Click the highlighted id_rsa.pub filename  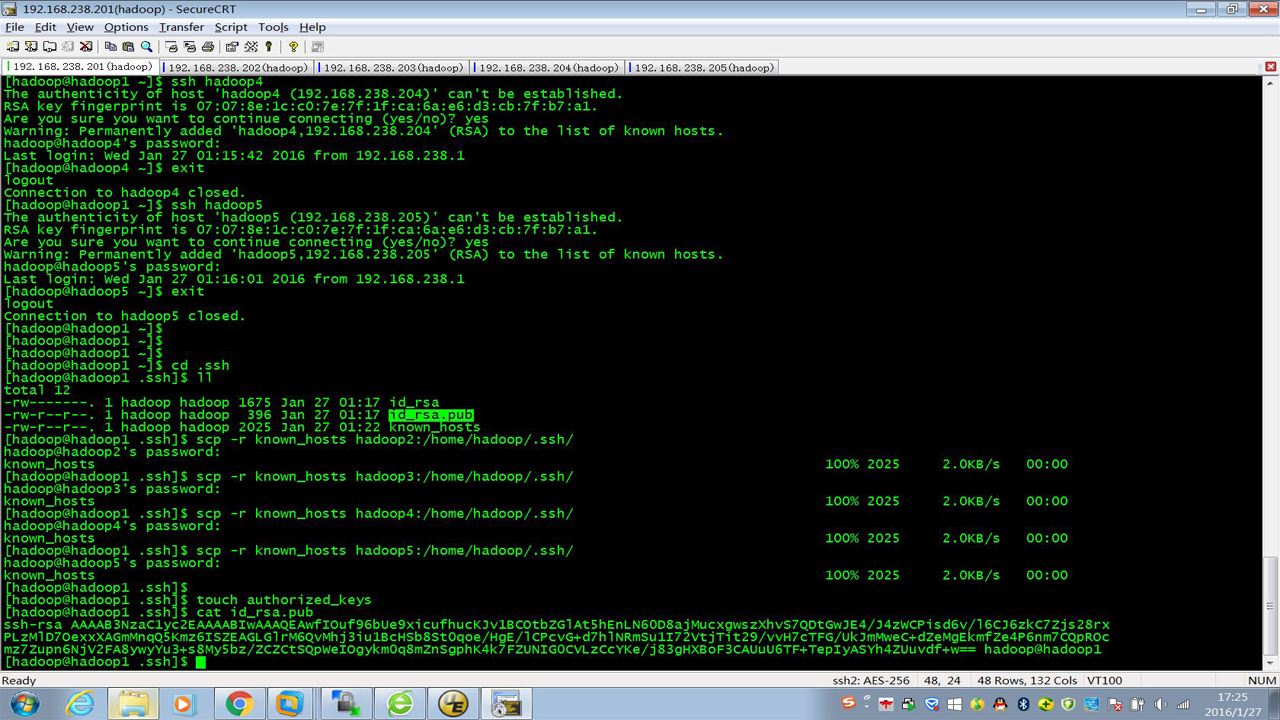(431, 415)
